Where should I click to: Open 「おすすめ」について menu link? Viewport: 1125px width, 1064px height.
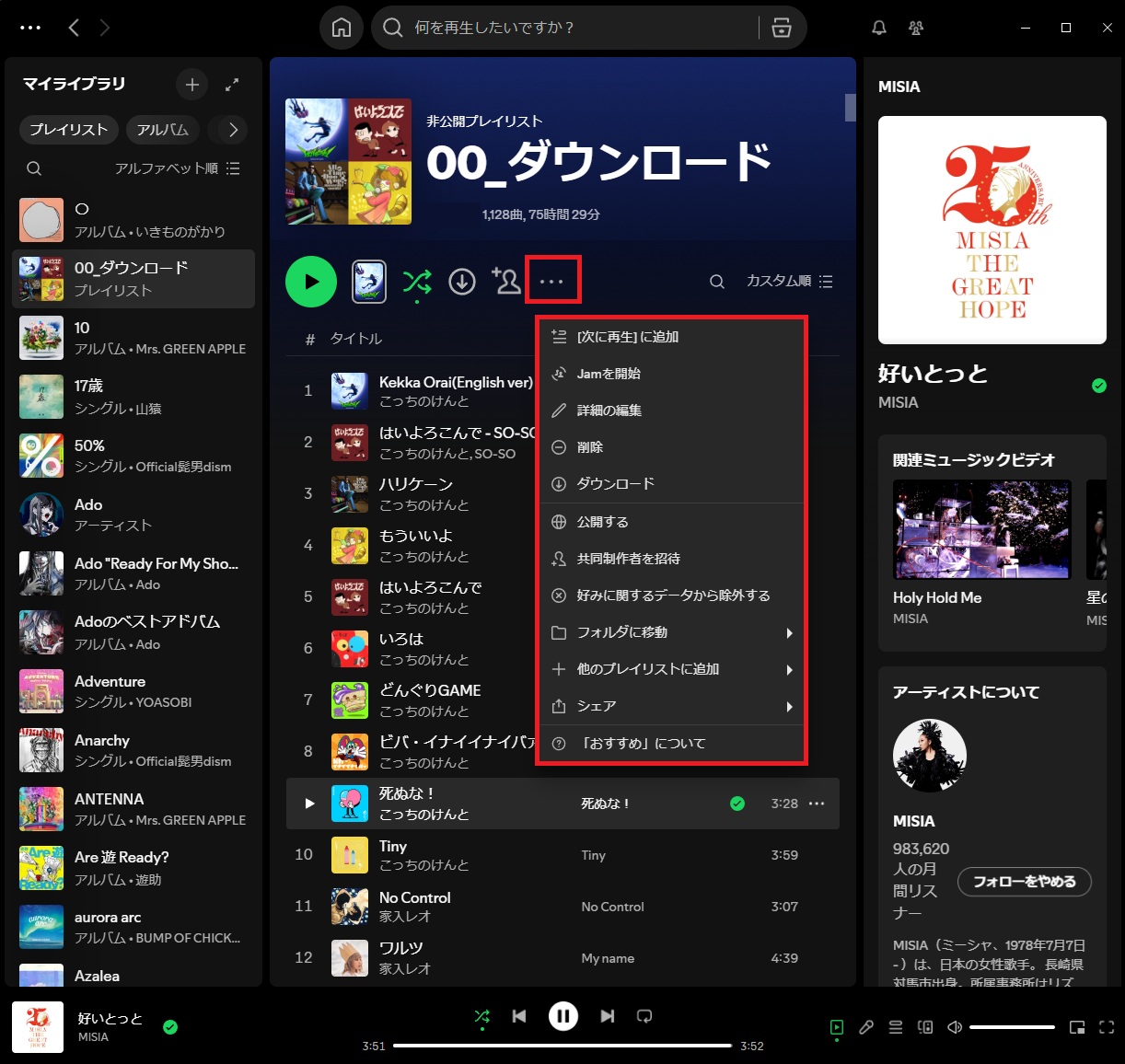672,743
